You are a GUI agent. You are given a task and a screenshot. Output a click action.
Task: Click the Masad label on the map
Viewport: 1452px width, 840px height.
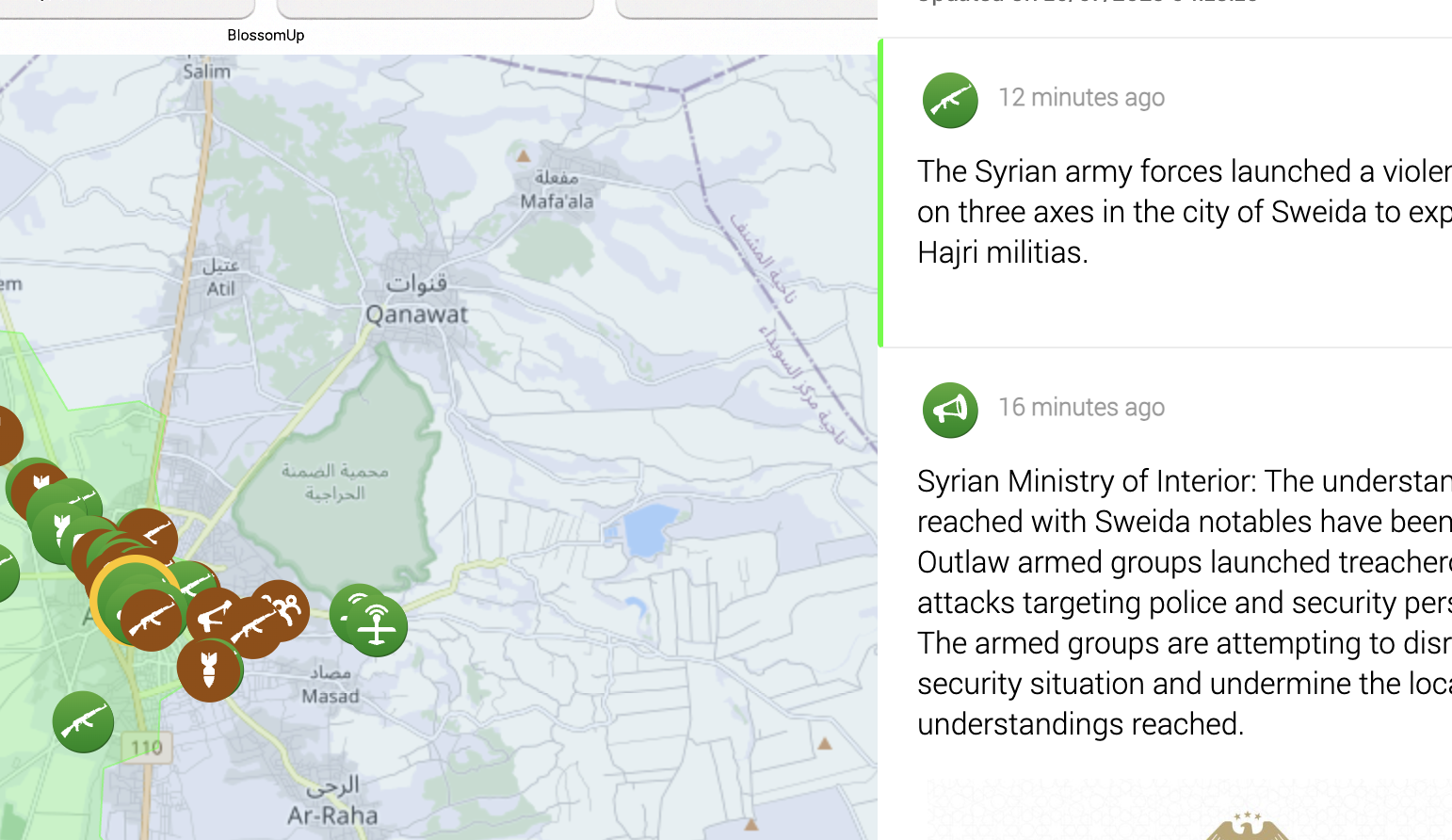pos(331,696)
